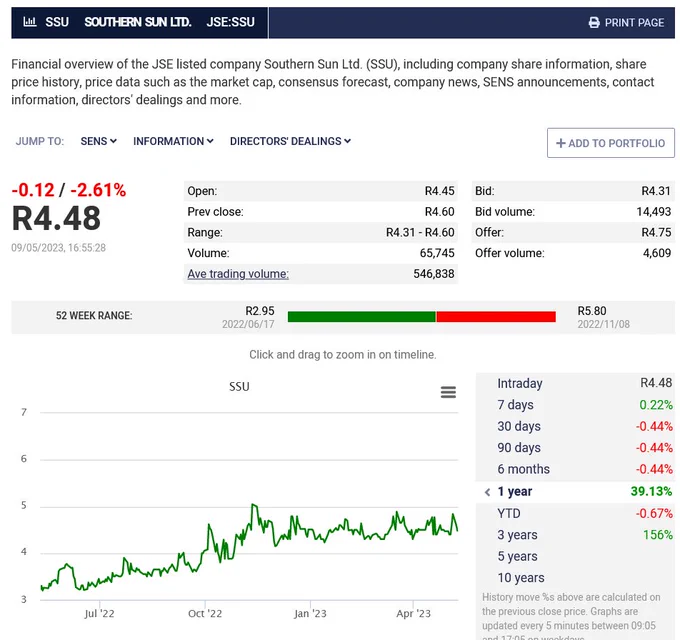Click the Jan '23 axis label
Viewport: 680px width, 640px height.
coord(310,614)
